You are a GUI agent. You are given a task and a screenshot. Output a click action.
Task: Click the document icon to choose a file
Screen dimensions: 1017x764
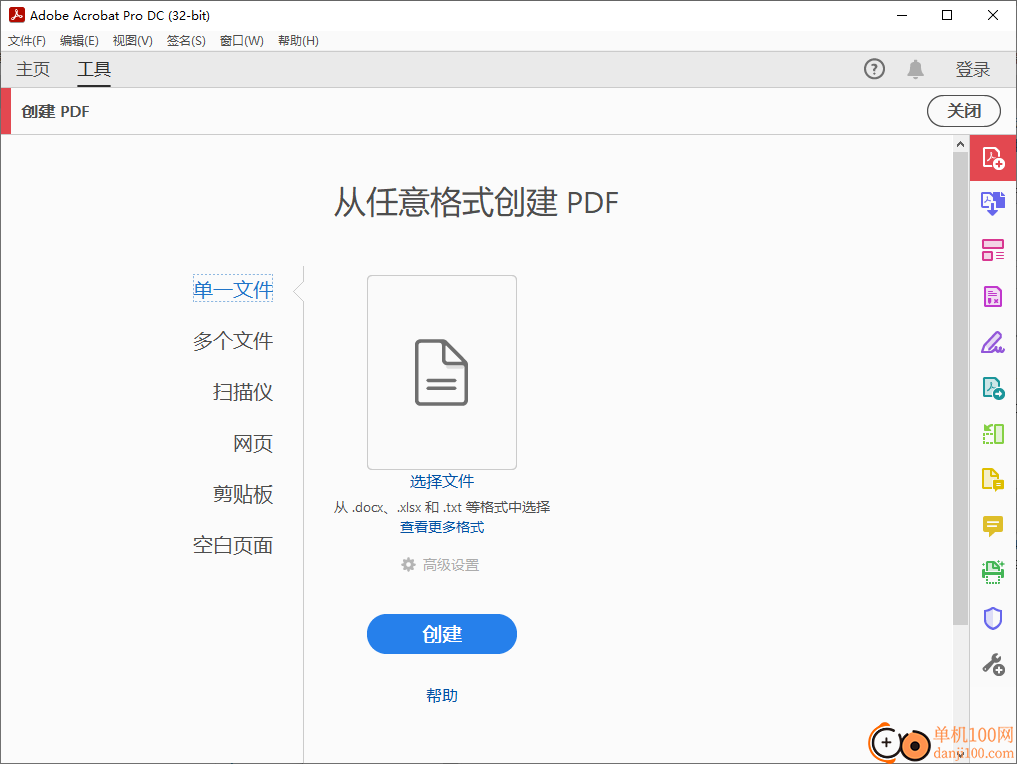click(441, 372)
